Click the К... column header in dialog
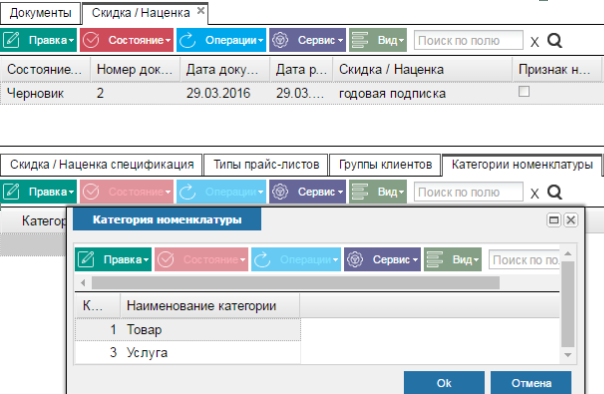 (x=98, y=306)
